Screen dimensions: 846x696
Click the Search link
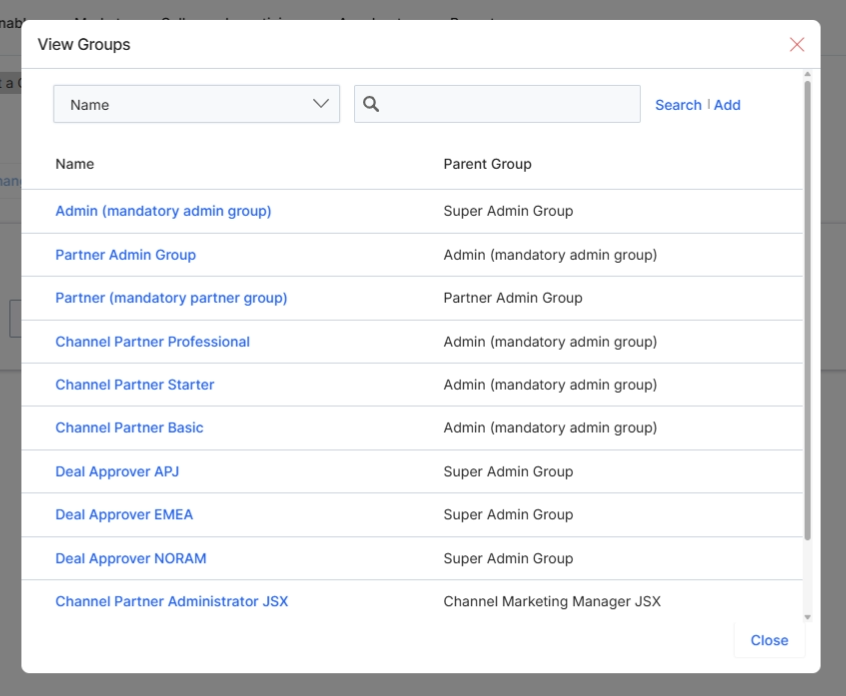(x=678, y=105)
